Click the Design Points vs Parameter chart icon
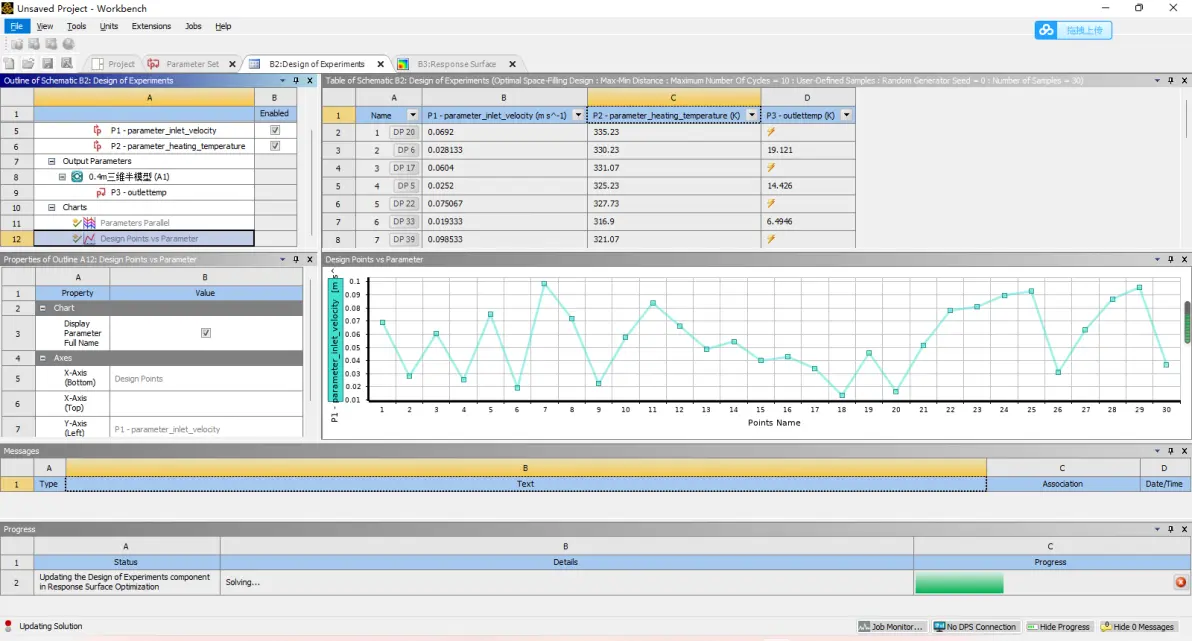 tap(89, 239)
